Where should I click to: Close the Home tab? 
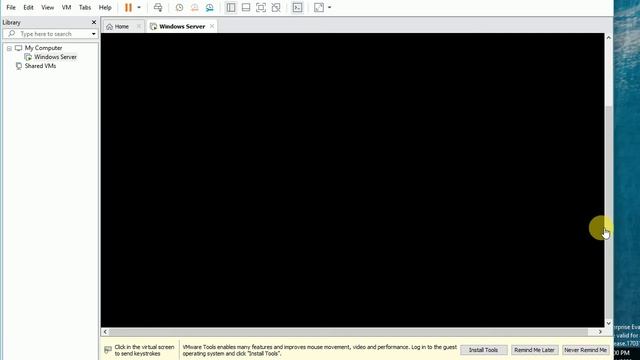[139, 26]
